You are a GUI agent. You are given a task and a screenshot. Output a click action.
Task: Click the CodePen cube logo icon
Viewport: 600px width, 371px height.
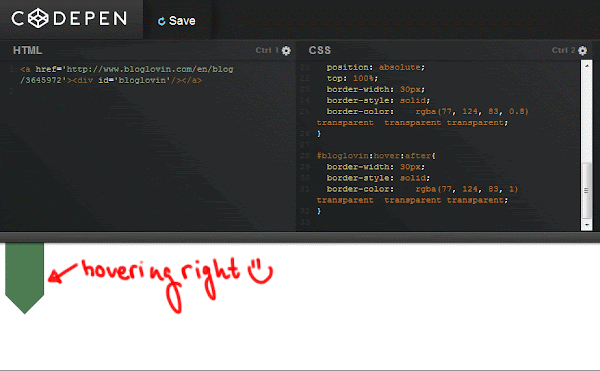(x=38, y=18)
